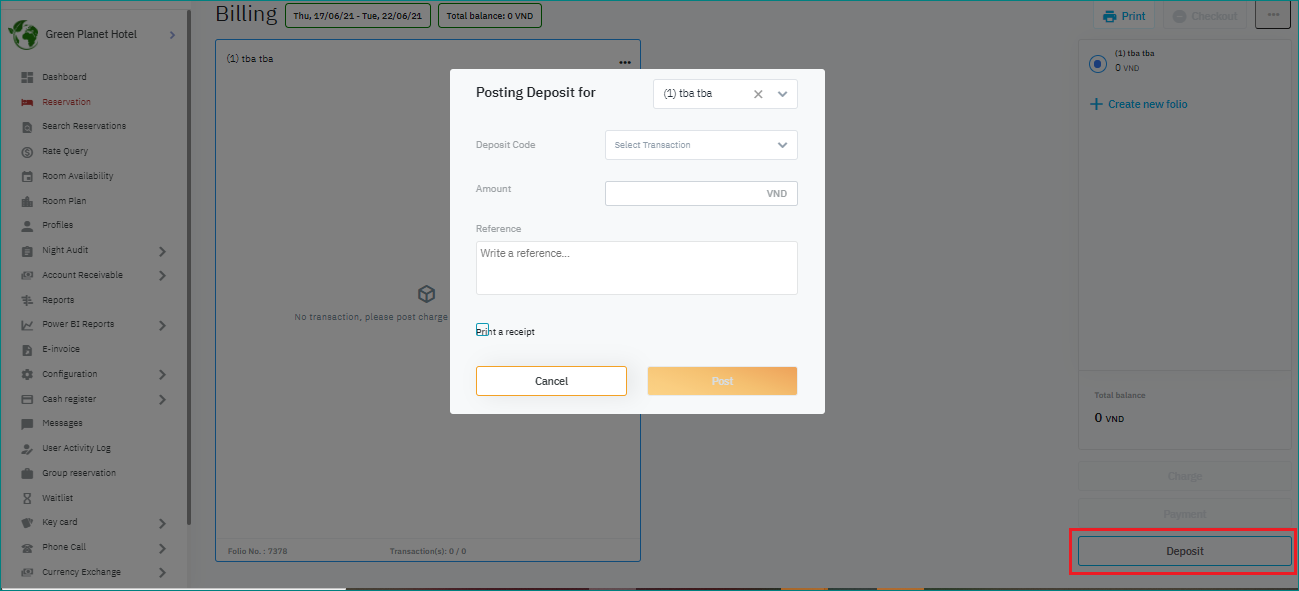Click the Charge button
The width and height of the screenshot is (1299, 591).
click(x=1185, y=476)
